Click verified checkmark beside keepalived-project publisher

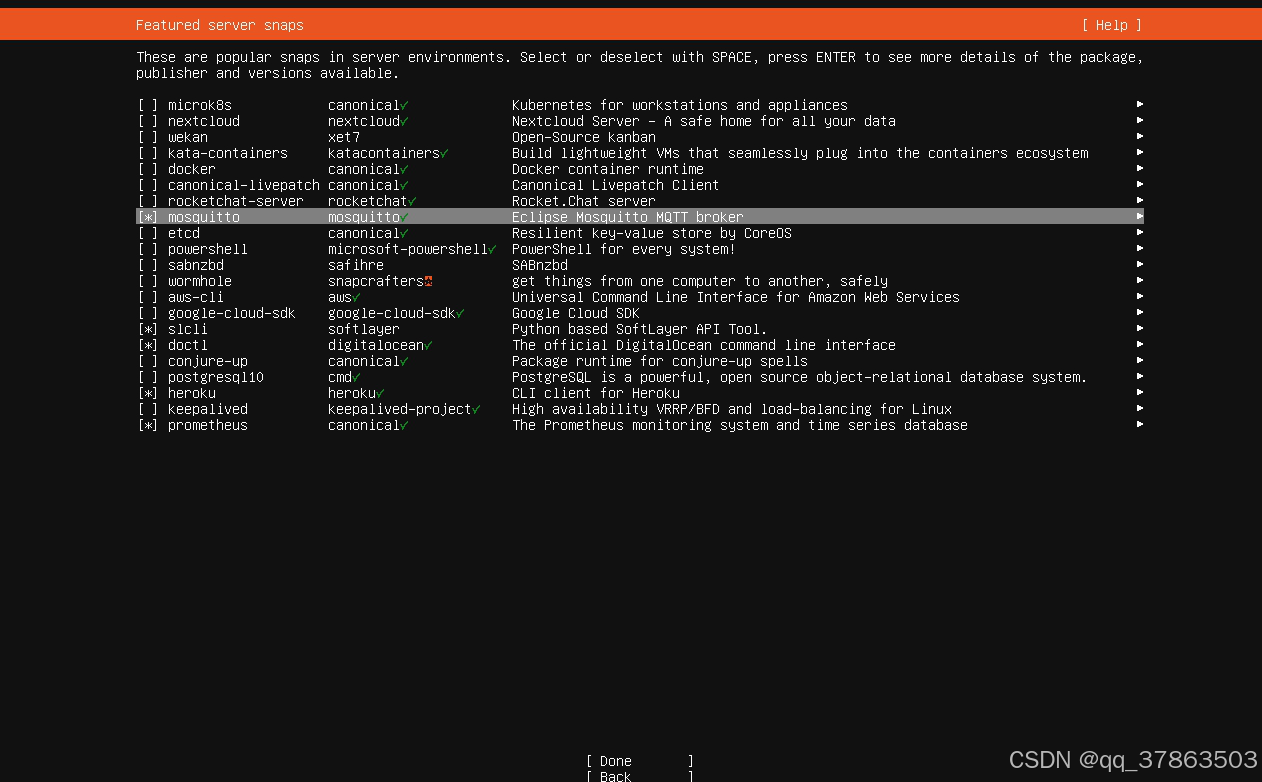(x=476, y=409)
